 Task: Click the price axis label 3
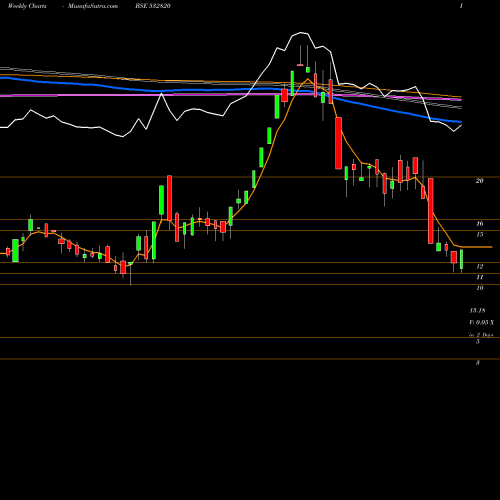478,363
